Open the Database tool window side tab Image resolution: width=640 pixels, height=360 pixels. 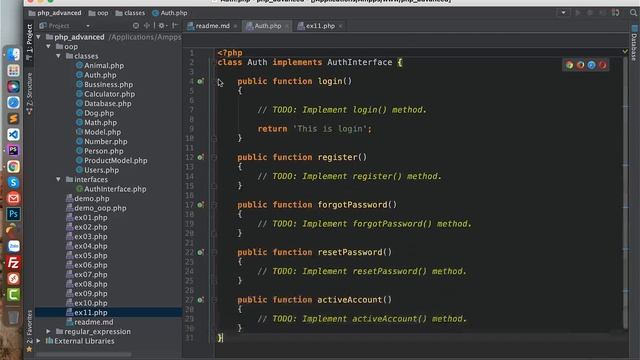[634, 43]
